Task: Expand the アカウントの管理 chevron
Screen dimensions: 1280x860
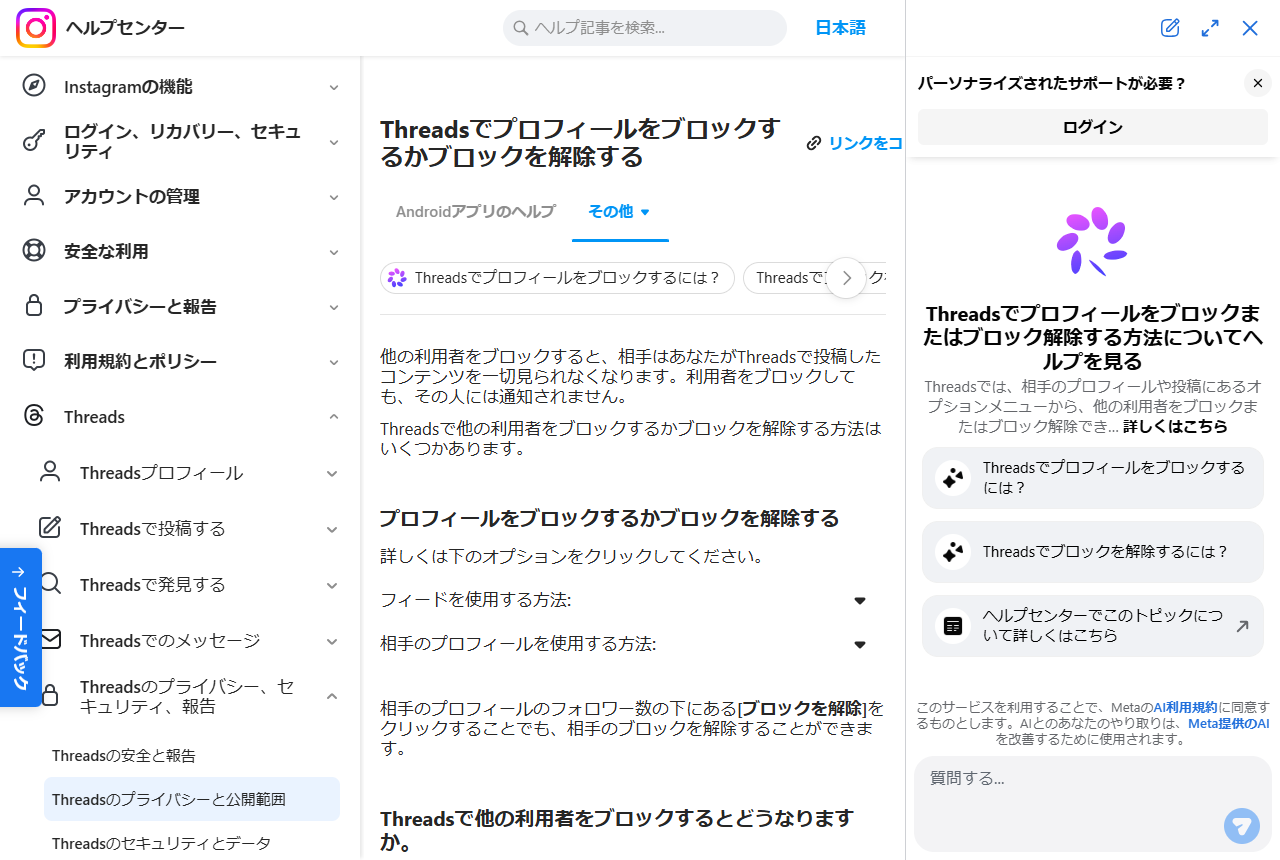Action: click(334, 197)
